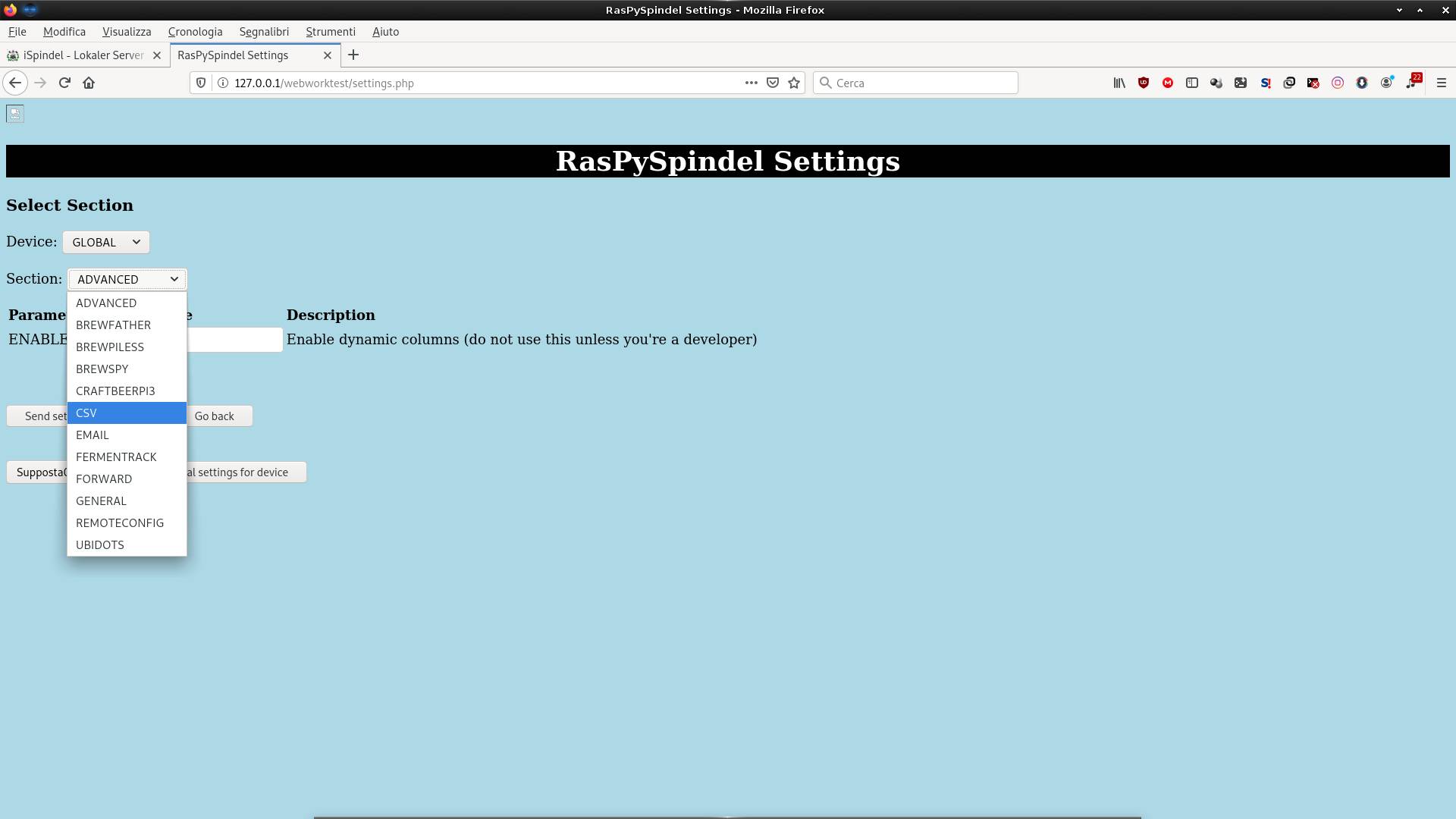The height and width of the screenshot is (819, 1456).
Task: Open the uBlock Origin extension icon
Action: pyautogui.click(x=1144, y=83)
